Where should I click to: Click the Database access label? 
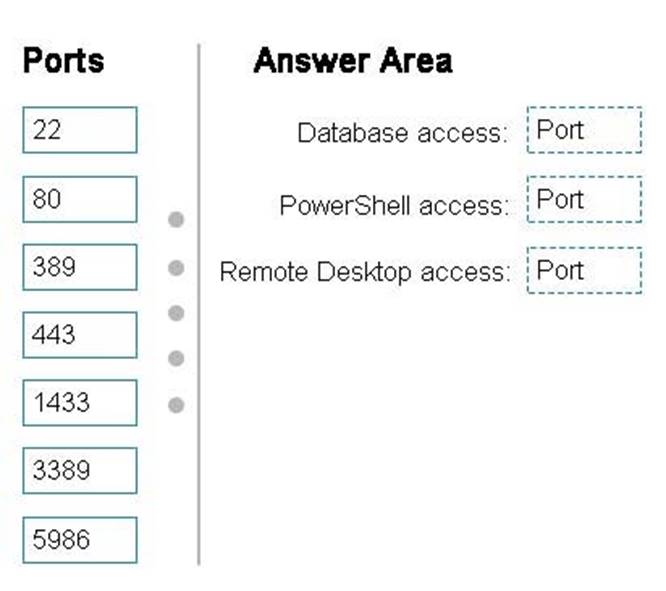[402, 133]
